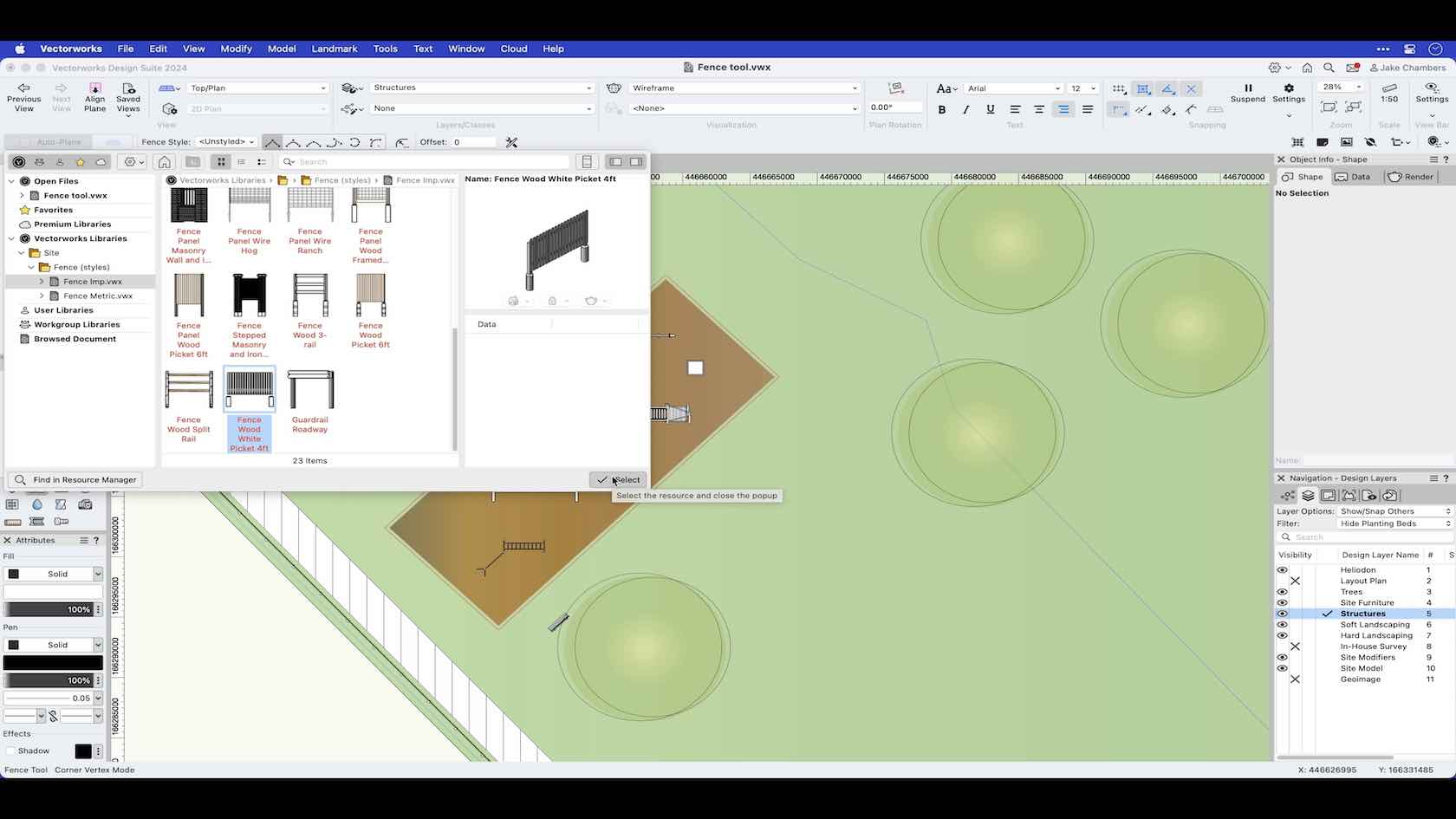The width and height of the screenshot is (1456, 819).
Task: Click the Select button in resource popup
Action: tap(618, 480)
